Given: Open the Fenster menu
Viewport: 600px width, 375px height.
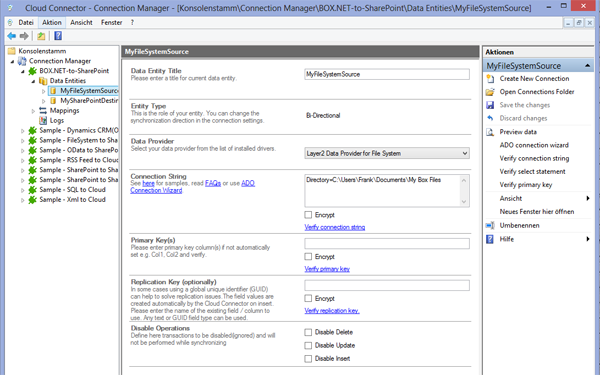Looking at the screenshot, I should point(111,23).
